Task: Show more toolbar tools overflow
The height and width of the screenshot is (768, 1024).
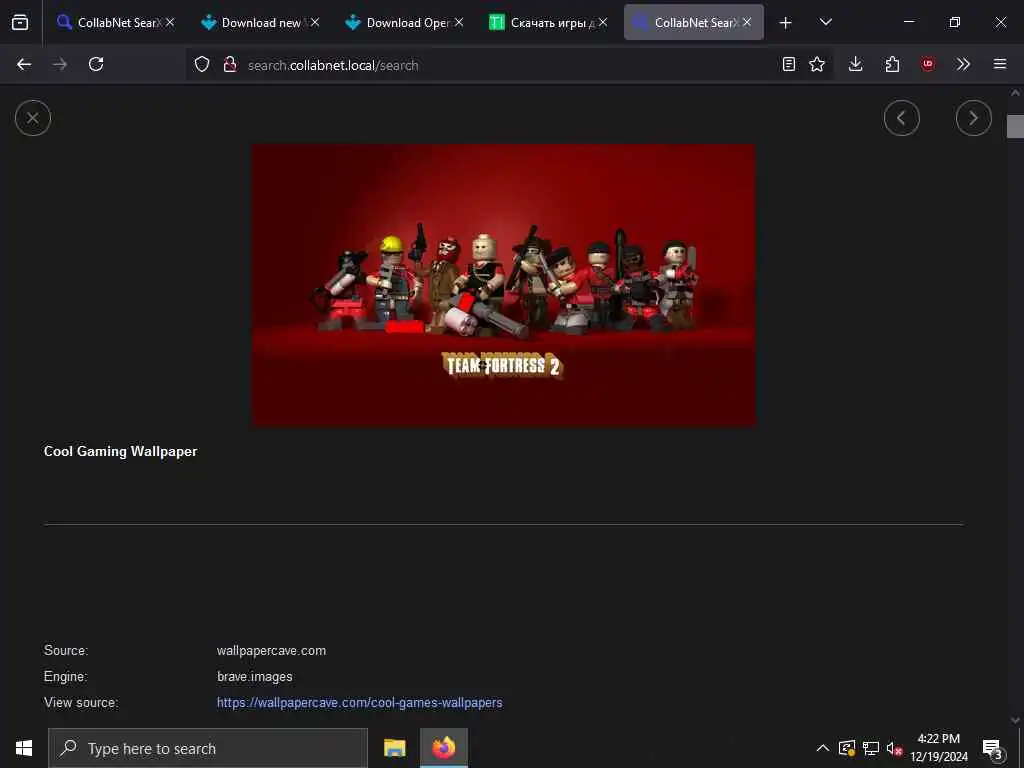Action: [x=963, y=64]
